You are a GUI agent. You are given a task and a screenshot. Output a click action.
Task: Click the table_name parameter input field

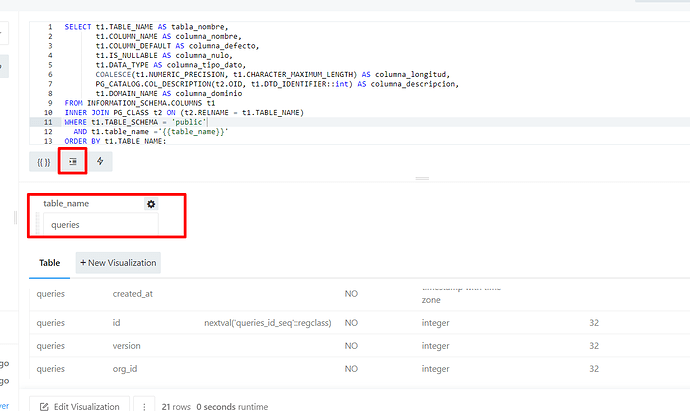101,225
